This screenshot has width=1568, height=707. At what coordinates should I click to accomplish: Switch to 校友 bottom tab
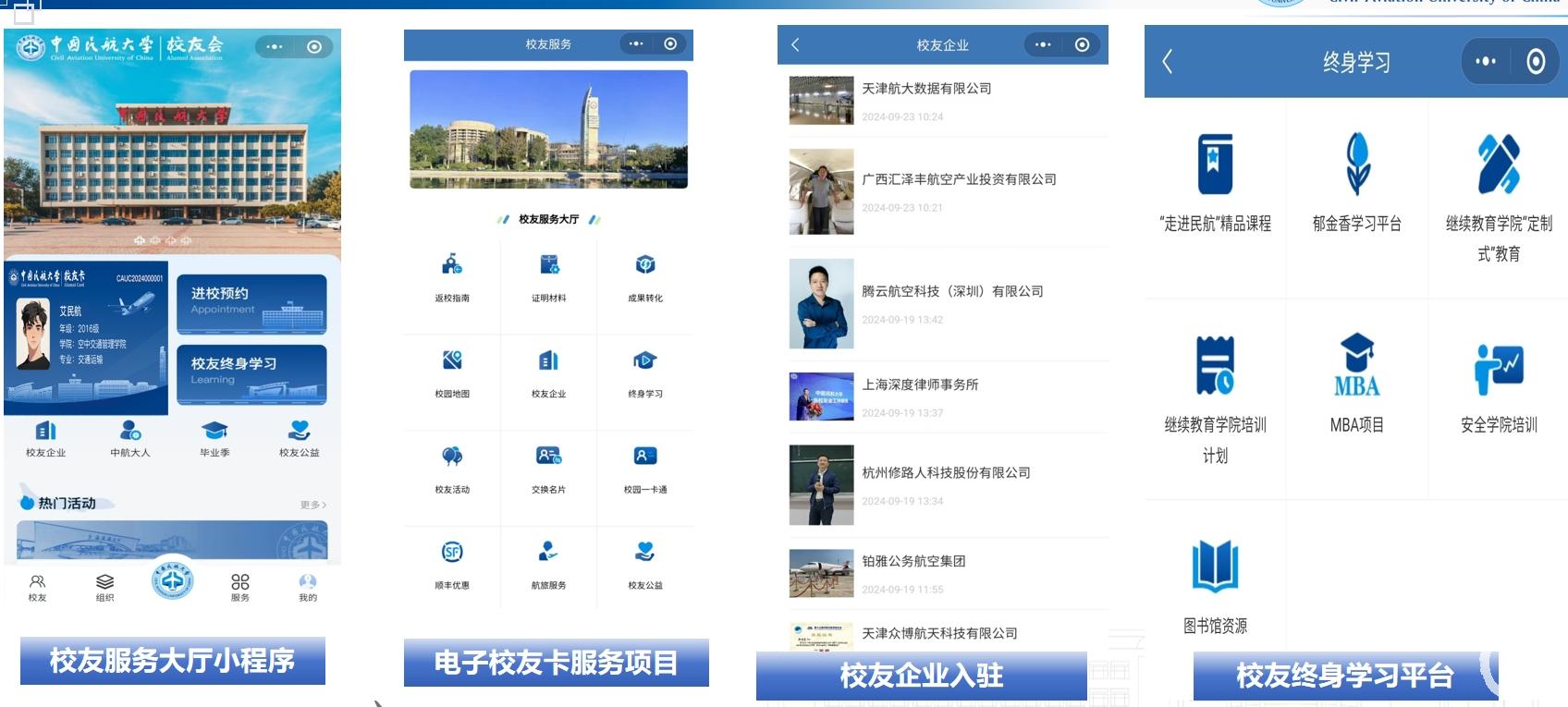pyautogui.click(x=37, y=588)
